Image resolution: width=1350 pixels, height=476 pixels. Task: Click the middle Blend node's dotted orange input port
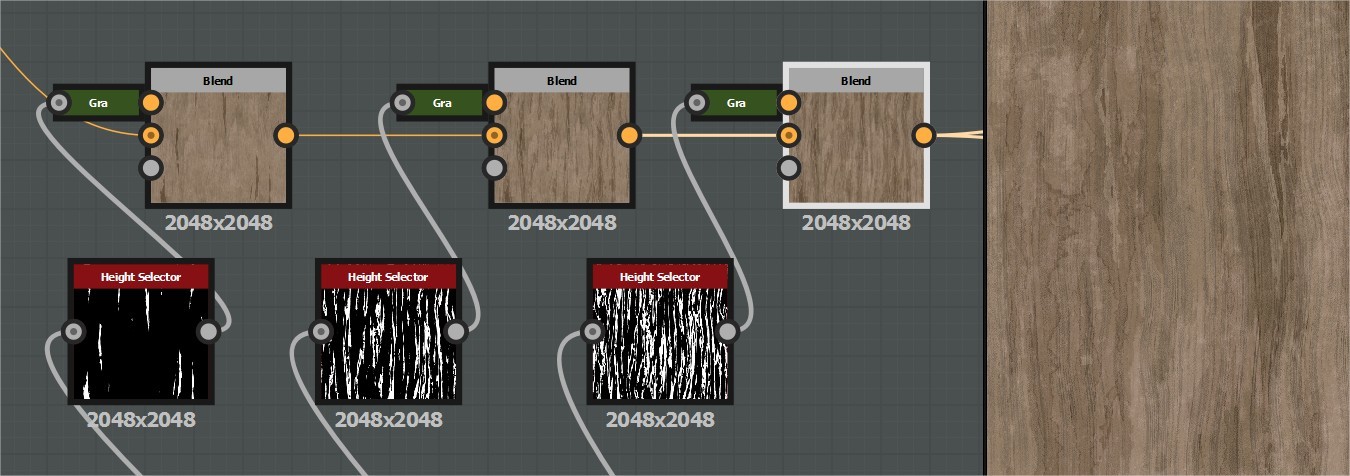495,135
